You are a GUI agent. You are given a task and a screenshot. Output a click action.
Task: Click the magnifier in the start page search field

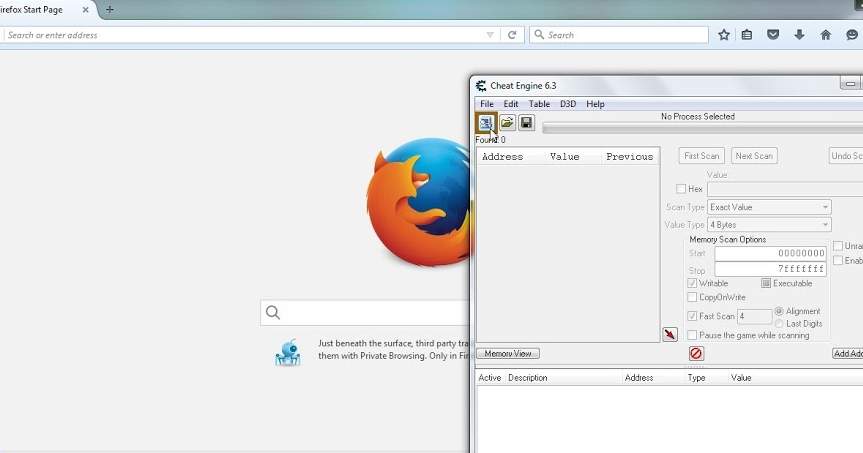click(273, 313)
